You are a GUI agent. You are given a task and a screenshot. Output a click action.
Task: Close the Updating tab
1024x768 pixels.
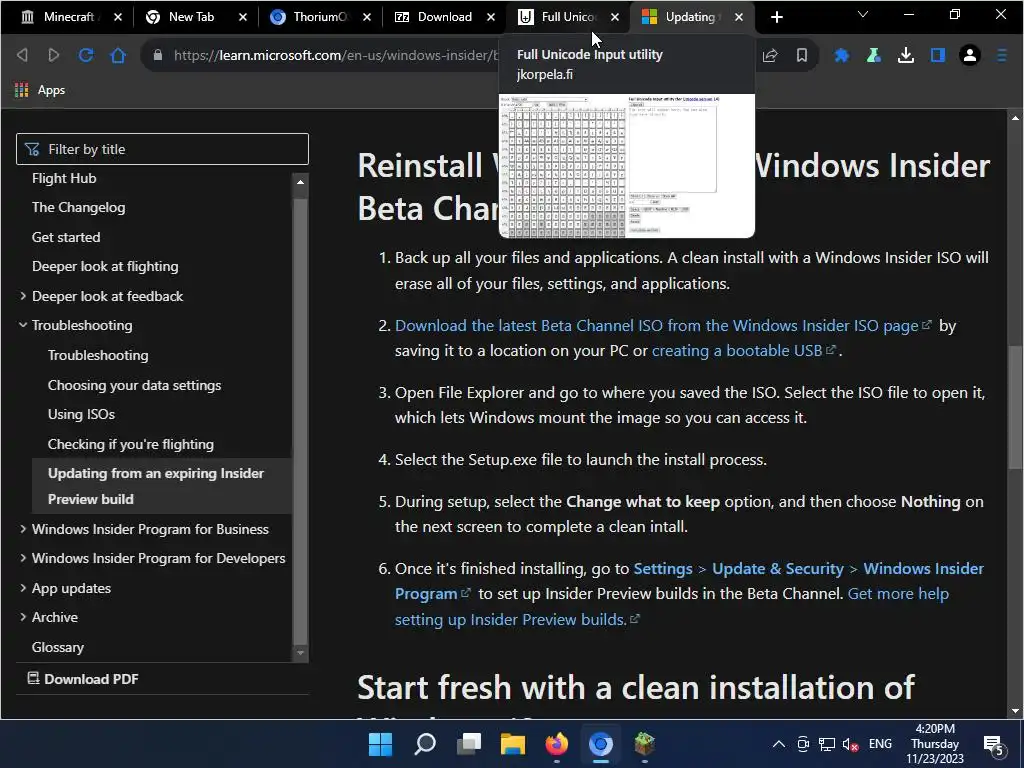[739, 17]
